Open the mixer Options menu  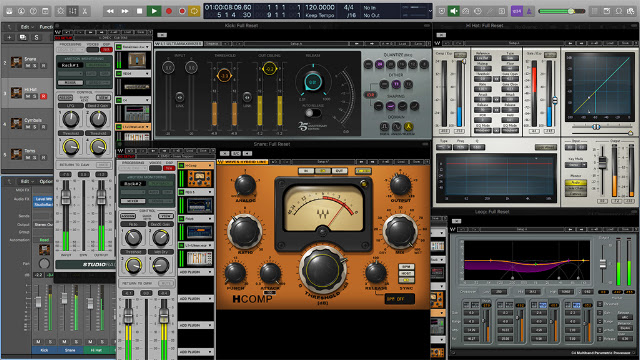46,181
